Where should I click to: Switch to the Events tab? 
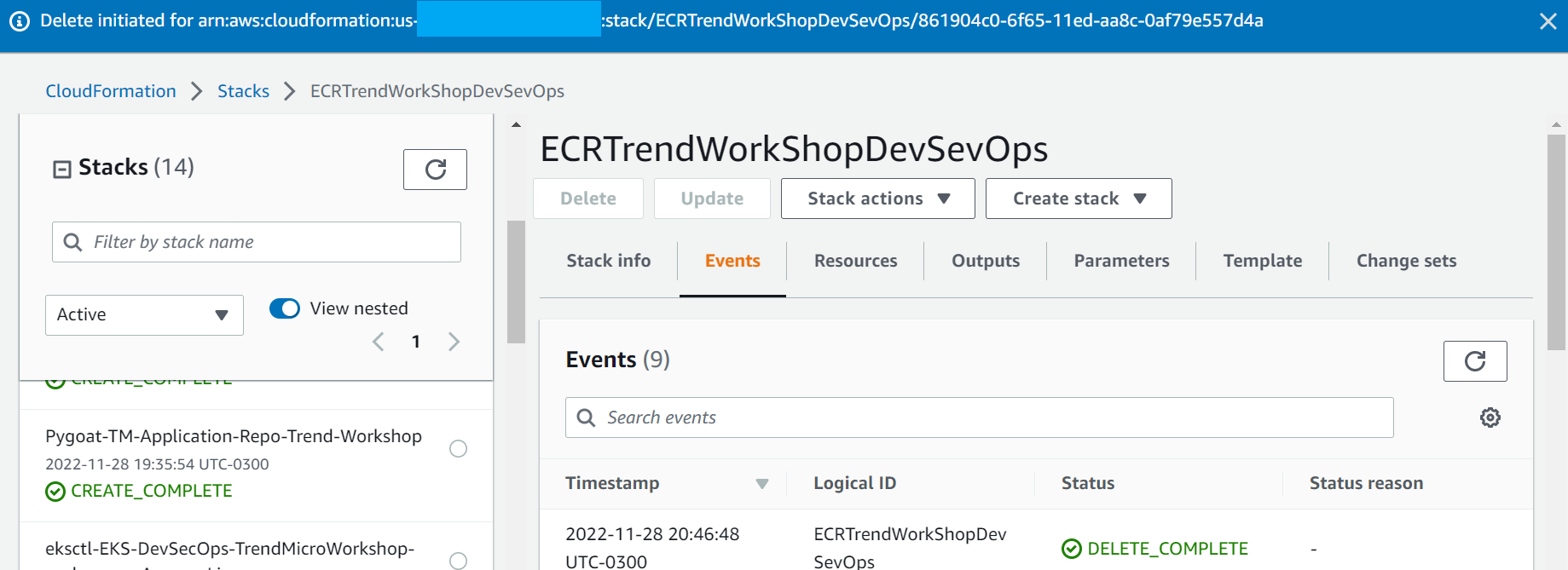(x=732, y=261)
